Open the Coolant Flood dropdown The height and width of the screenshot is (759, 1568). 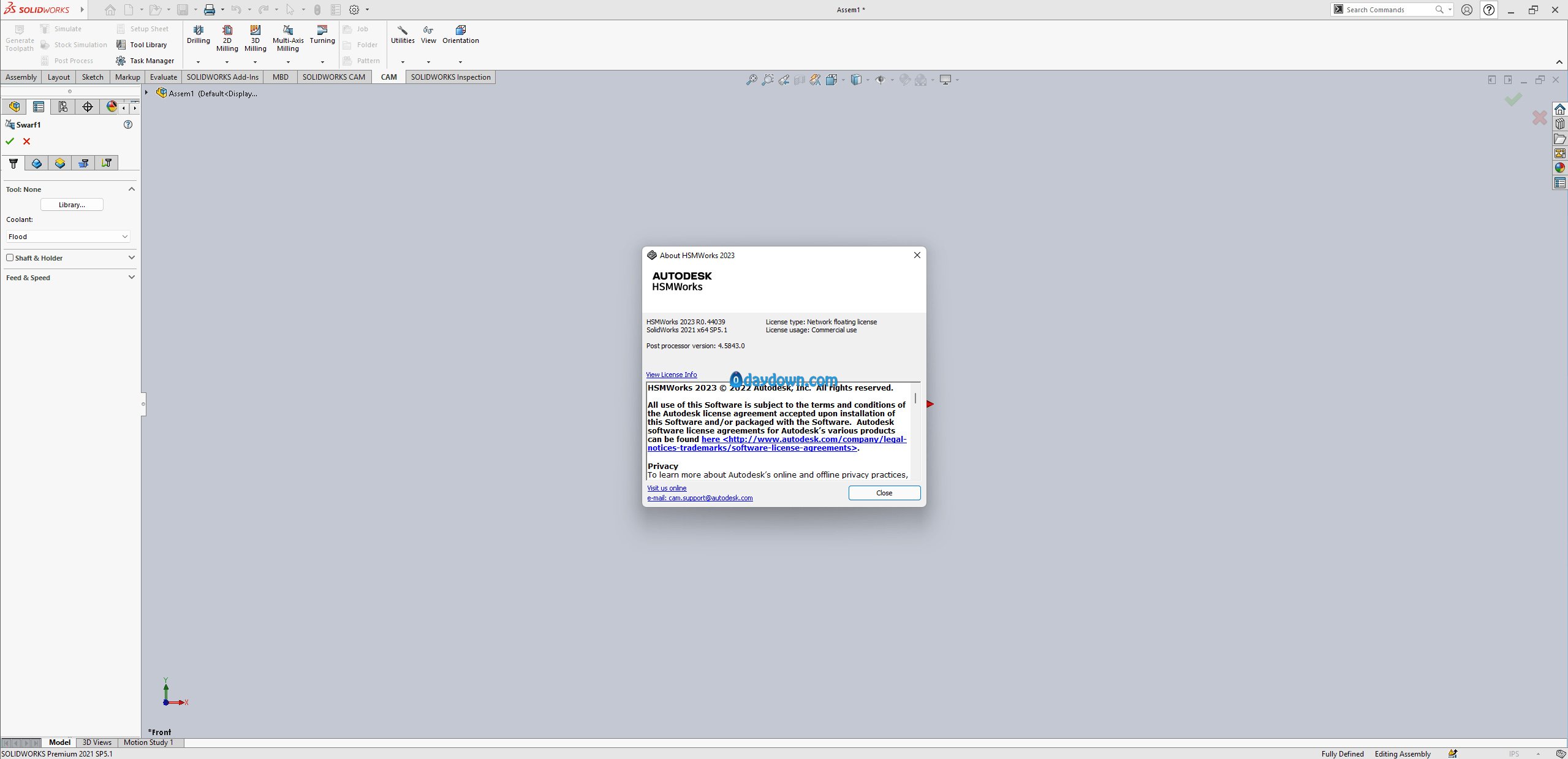69,237
